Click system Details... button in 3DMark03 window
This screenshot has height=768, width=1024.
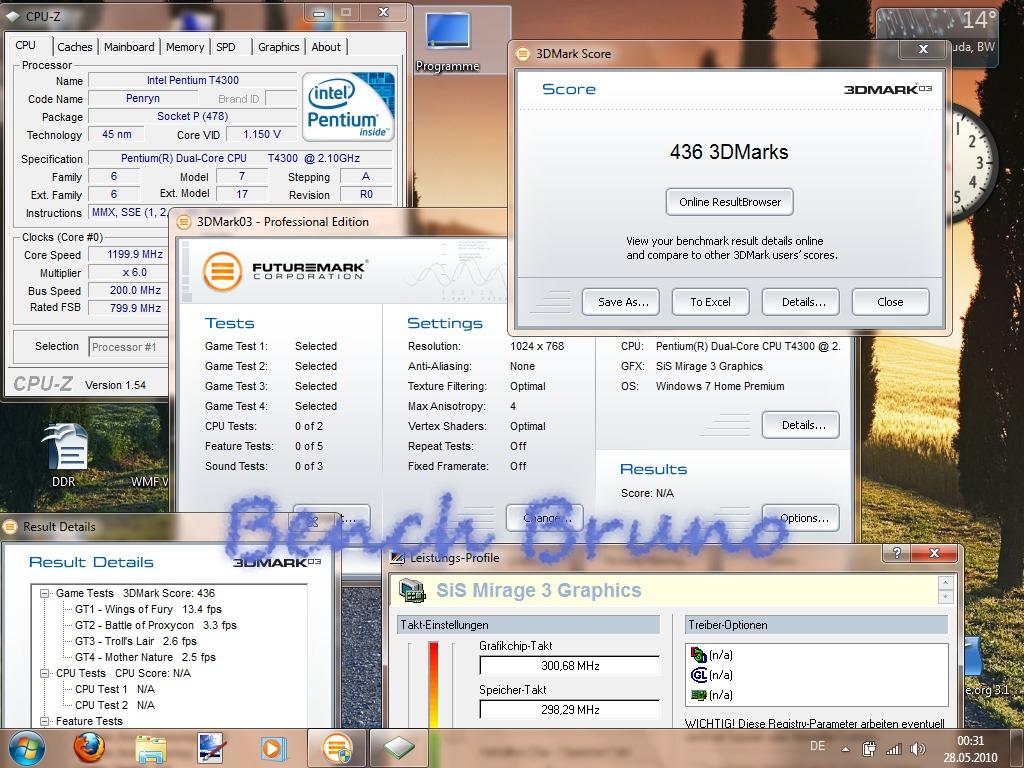pyautogui.click(x=801, y=425)
